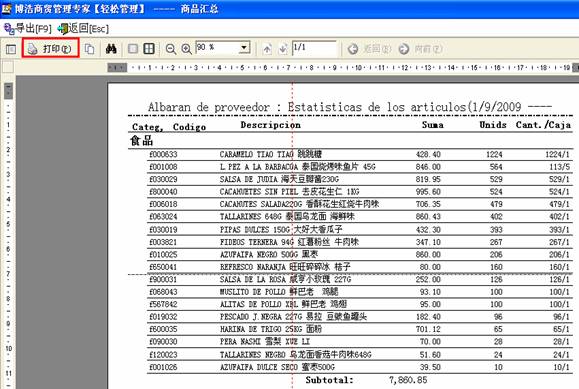Go back using 返回[Esc]
Image resolution: width=579 pixels, height=389 pixels.
(83, 28)
